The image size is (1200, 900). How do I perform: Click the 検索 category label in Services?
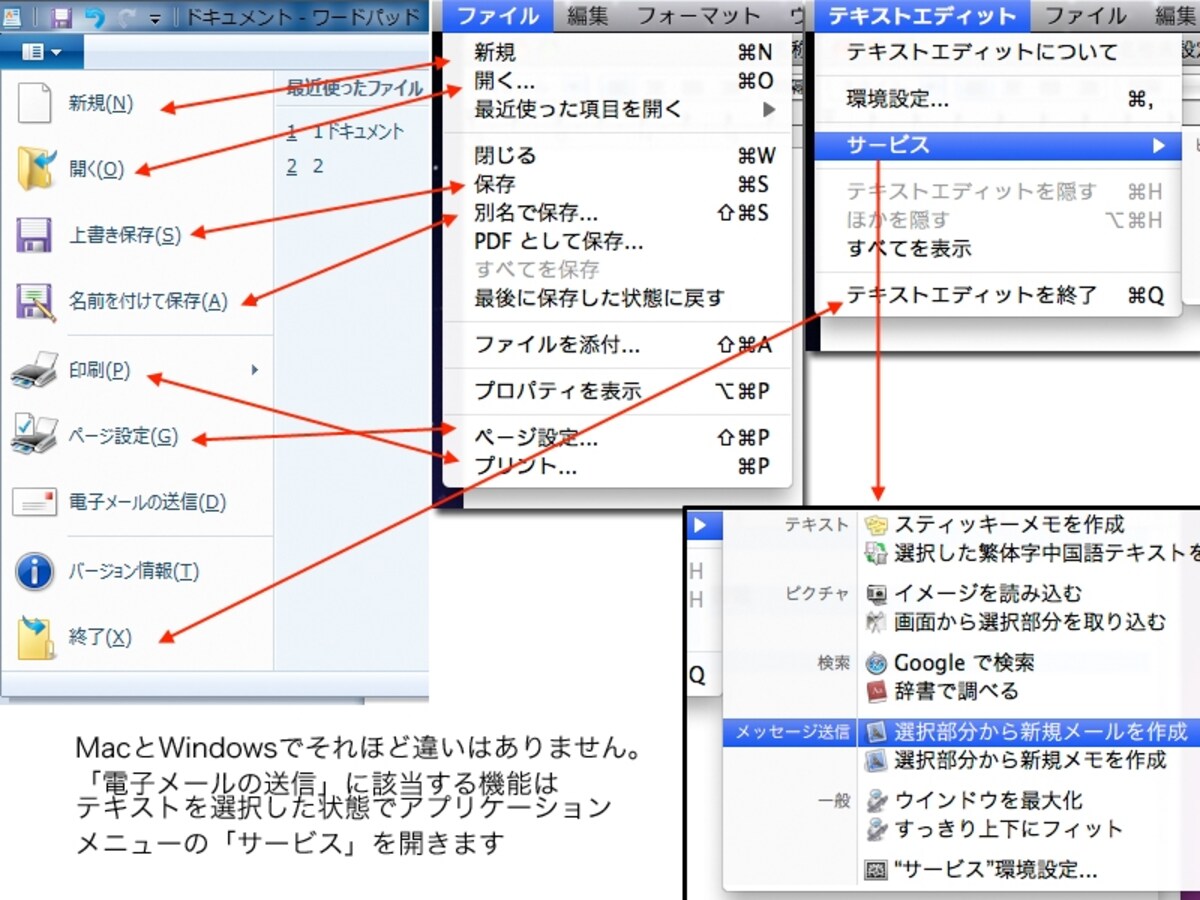pos(834,663)
